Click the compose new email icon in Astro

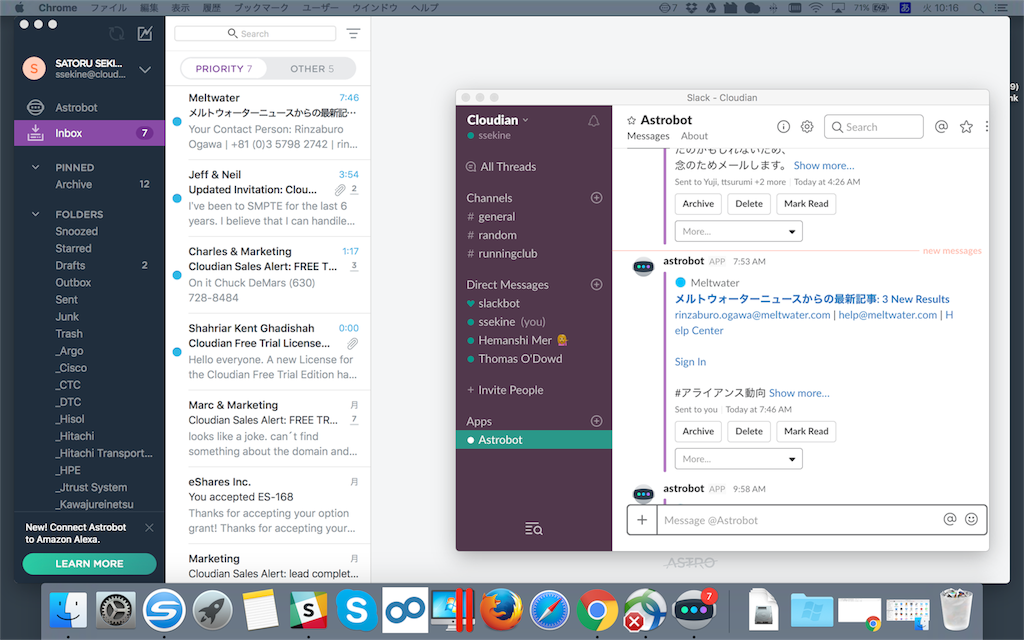[x=145, y=33]
